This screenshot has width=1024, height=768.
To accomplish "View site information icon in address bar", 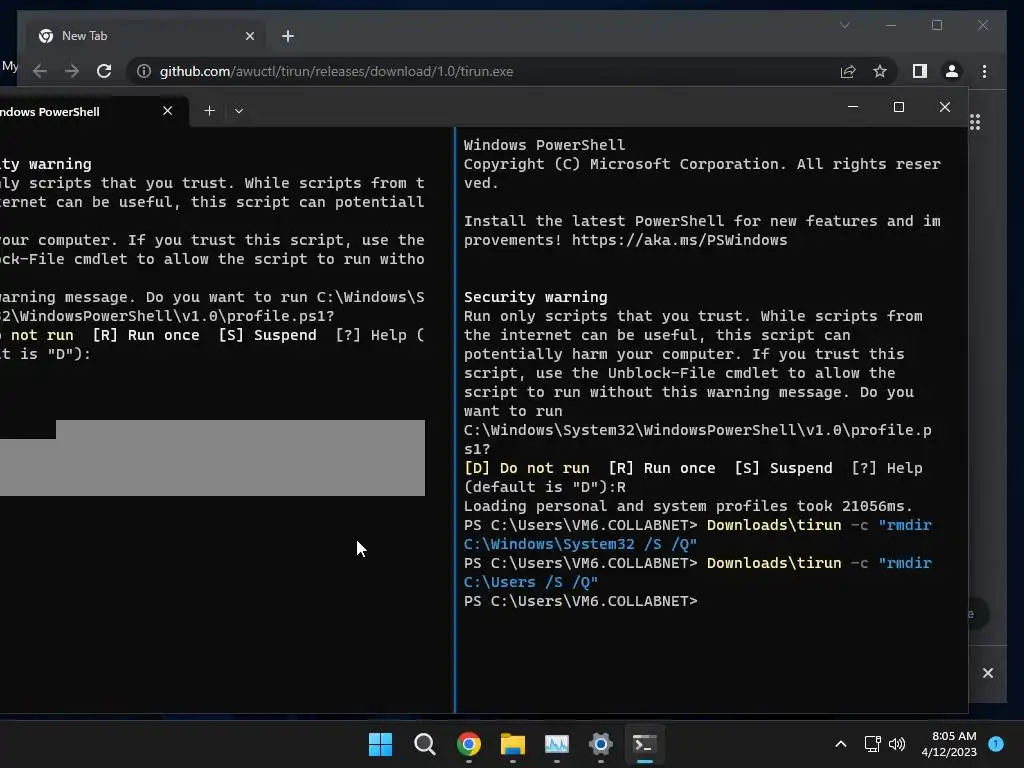I will pos(144,71).
